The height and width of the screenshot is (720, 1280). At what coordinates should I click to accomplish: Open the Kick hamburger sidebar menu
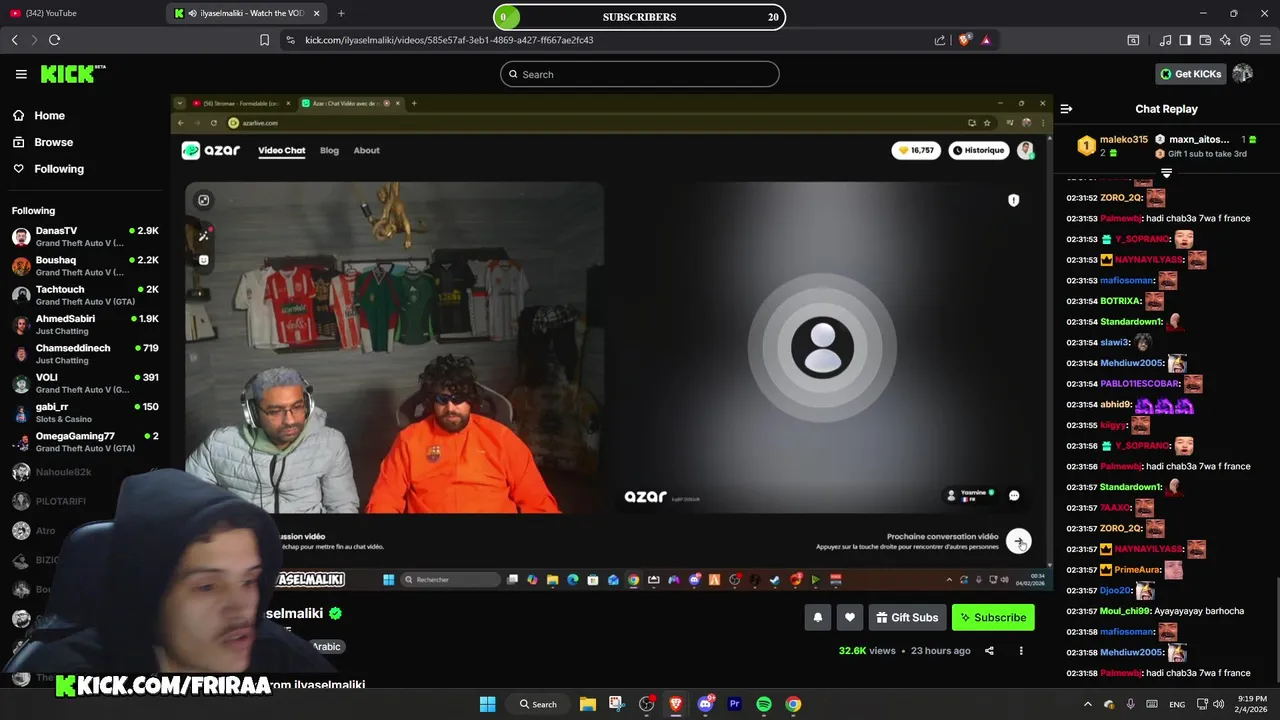(x=21, y=74)
